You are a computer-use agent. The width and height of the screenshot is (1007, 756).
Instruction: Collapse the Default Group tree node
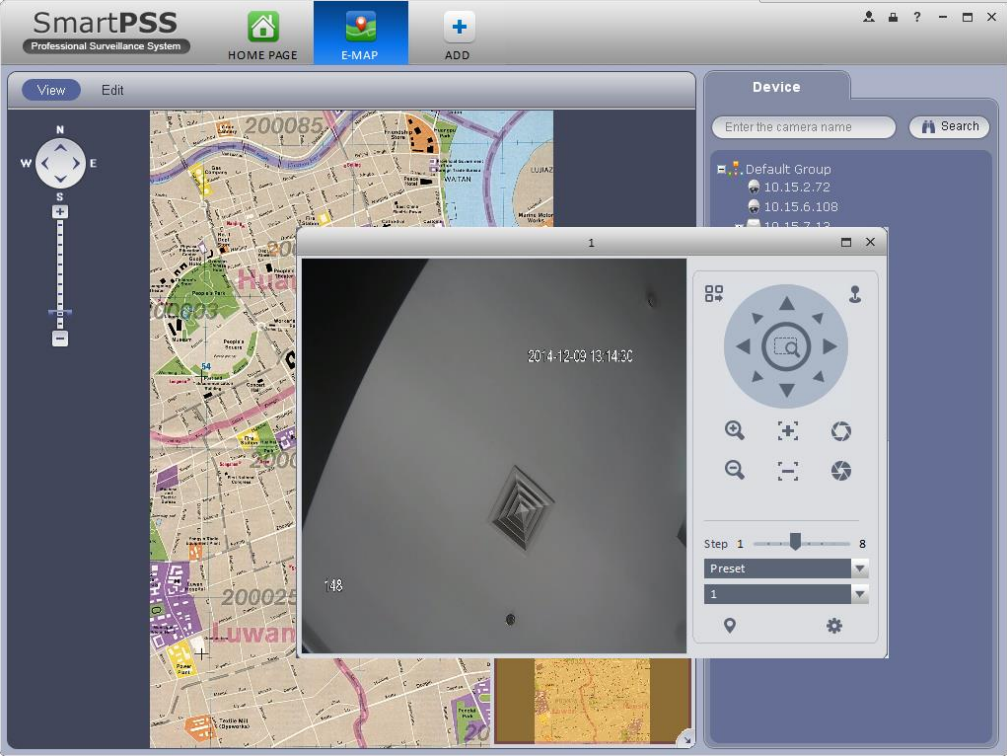click(x=721, y=169)
